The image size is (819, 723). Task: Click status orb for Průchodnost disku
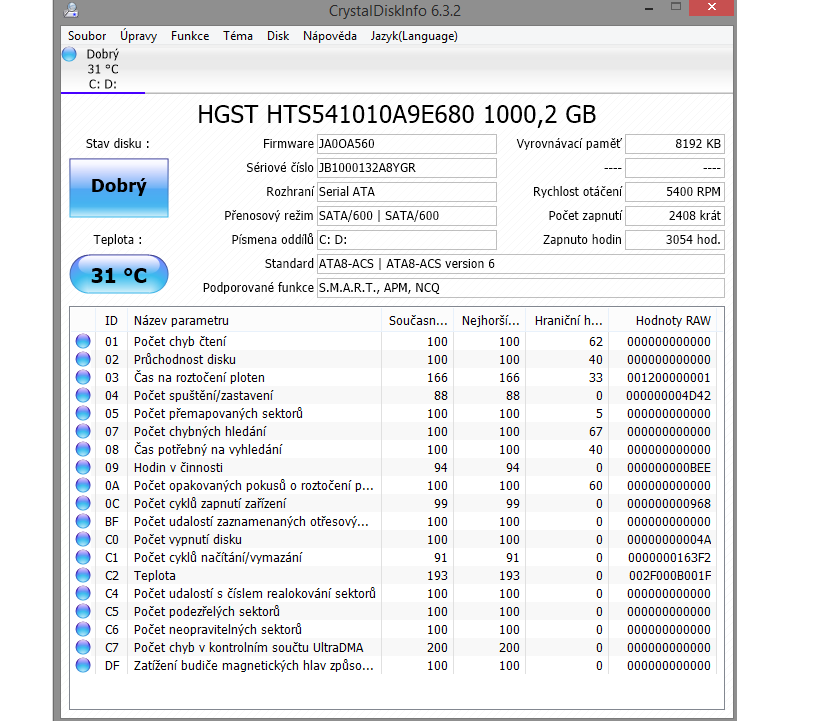click(x=83, y=359)
